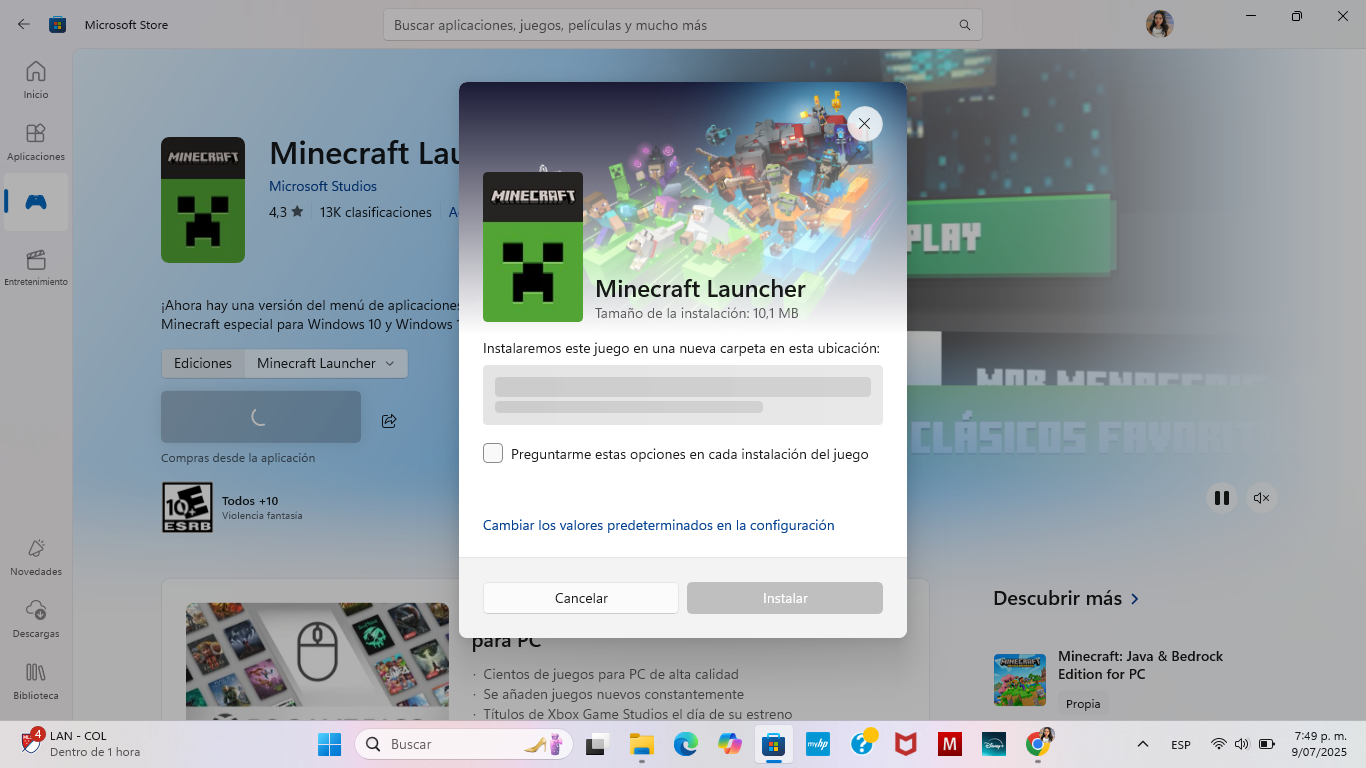Open the user profile avatar
The image size is (1366, 768).
pos(1159,24)
